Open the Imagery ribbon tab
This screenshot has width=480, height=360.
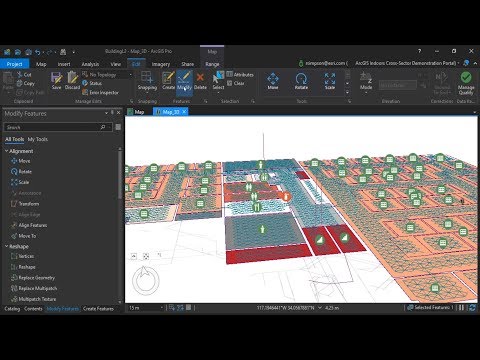coord(161,64)
